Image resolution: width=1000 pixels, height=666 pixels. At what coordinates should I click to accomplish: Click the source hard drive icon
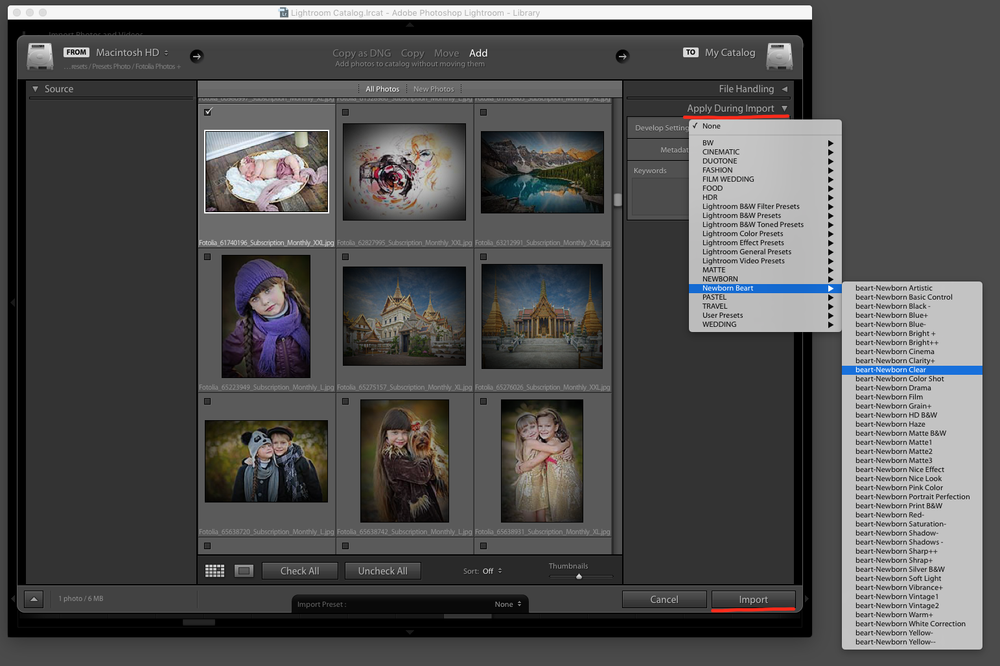40,56
